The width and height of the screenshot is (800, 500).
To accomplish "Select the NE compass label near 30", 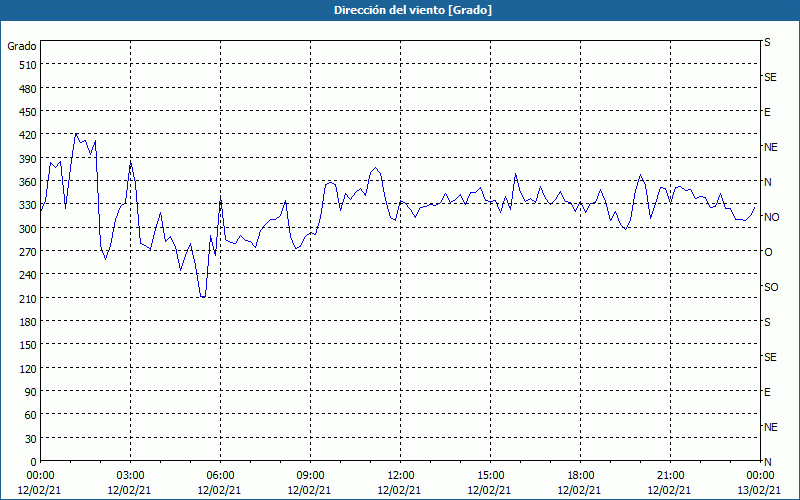I will [x=770, y=427].
